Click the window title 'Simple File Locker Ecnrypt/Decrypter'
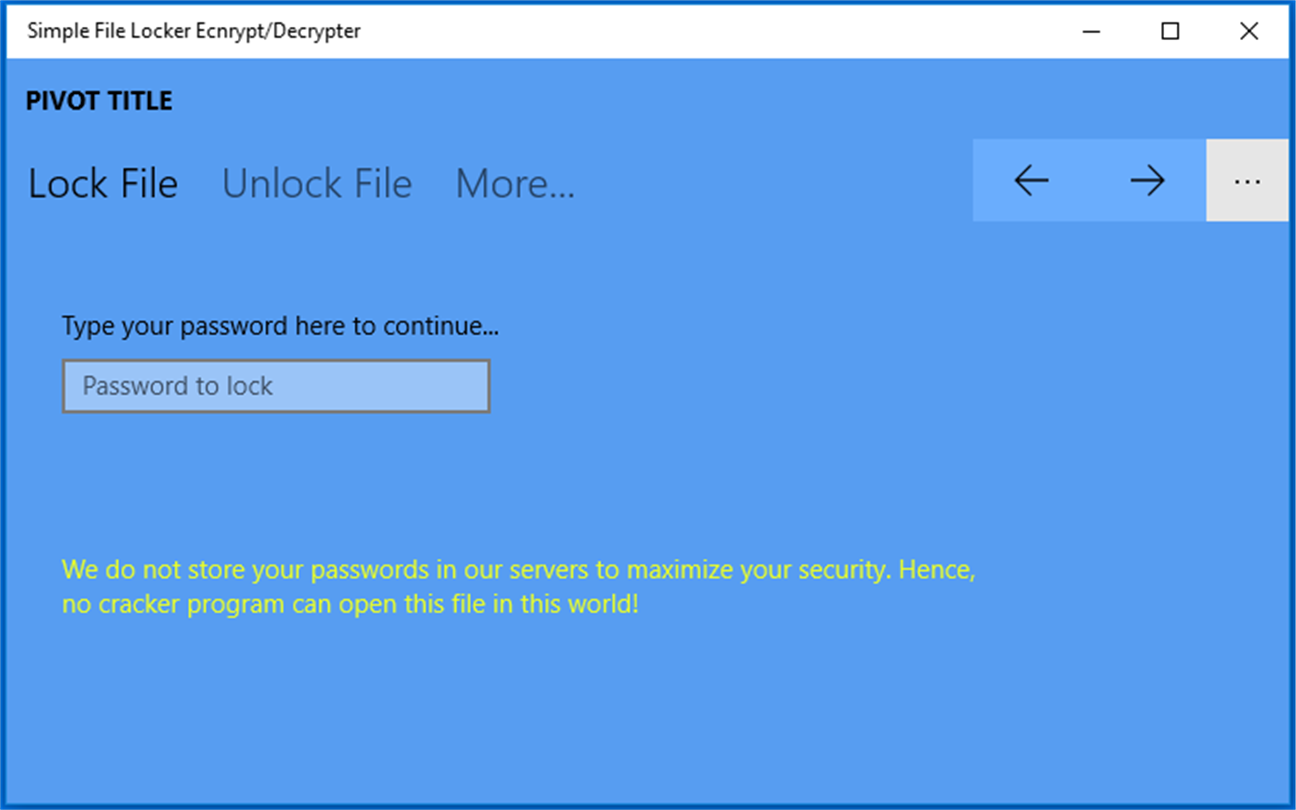This screenshot has height=810, width=1296. [x=194, y=31]
